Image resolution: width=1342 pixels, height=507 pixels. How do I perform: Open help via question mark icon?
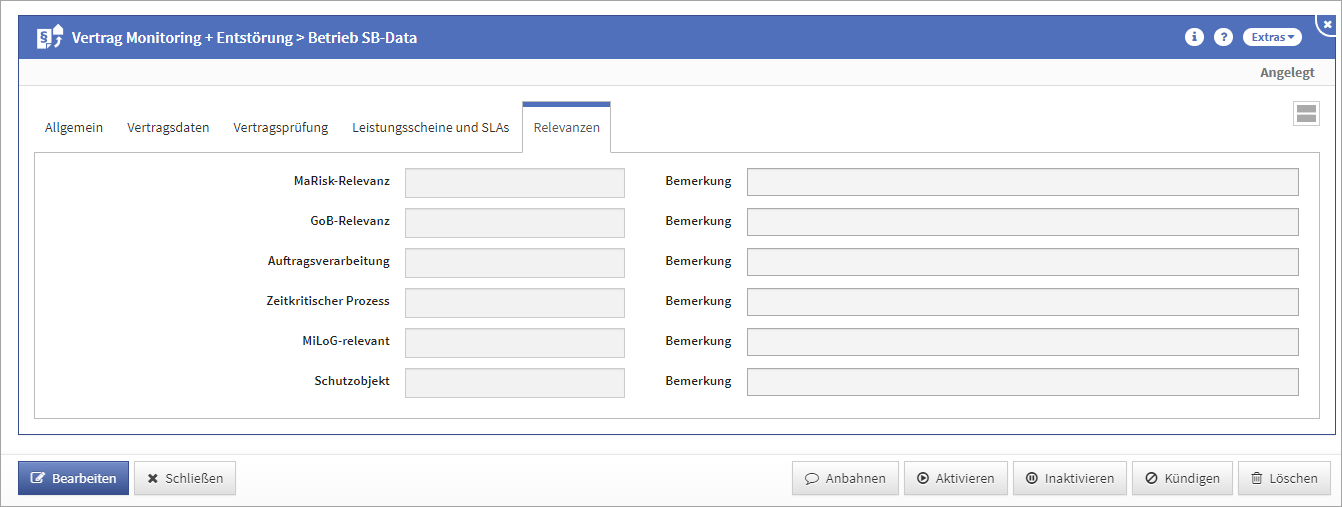pos(1223,37)
